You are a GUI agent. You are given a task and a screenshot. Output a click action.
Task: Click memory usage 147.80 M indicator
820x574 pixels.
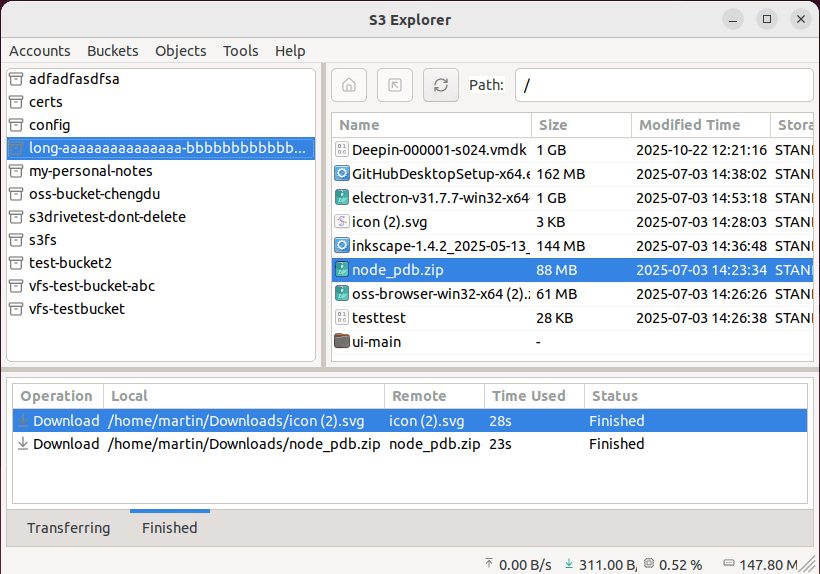click(760, 565)
